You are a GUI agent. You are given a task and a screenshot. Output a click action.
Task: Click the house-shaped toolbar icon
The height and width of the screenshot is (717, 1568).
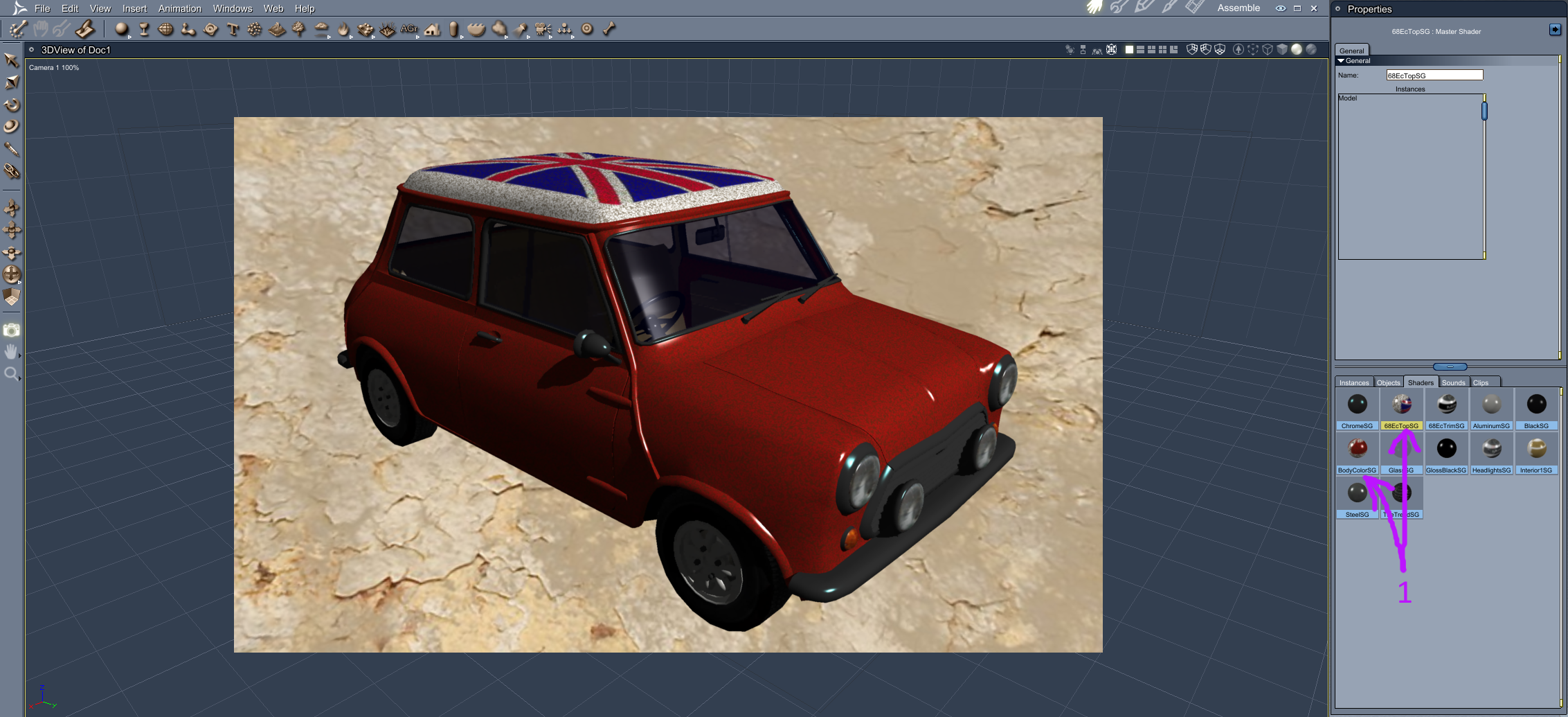(433, 29)
